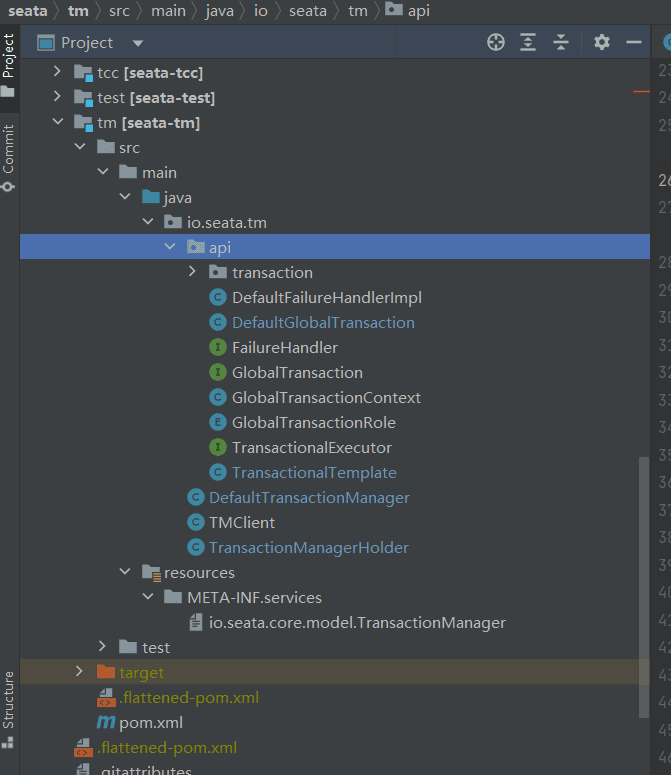Click 'java' in the breadcrumb bar

(x=219, y=11)
